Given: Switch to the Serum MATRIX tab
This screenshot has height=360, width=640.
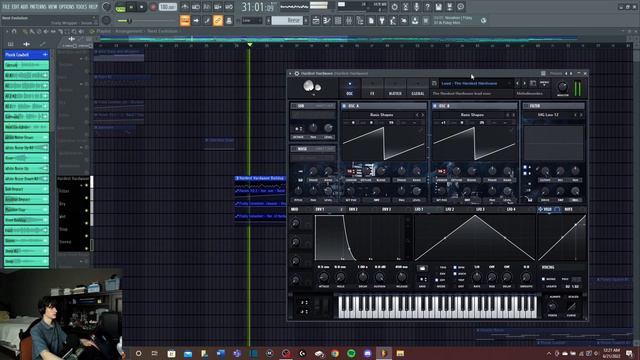Looking at the screenshot, I should tap(395, 88).
